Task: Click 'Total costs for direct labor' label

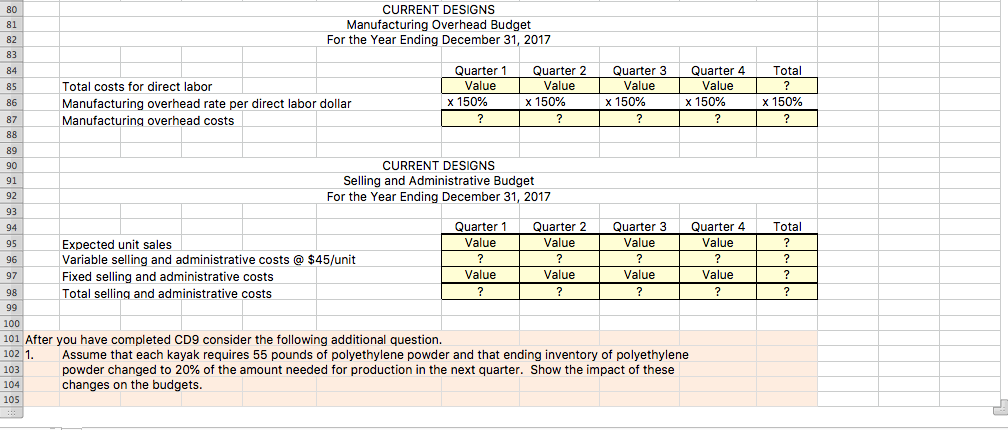Action: tap(136, 87)
